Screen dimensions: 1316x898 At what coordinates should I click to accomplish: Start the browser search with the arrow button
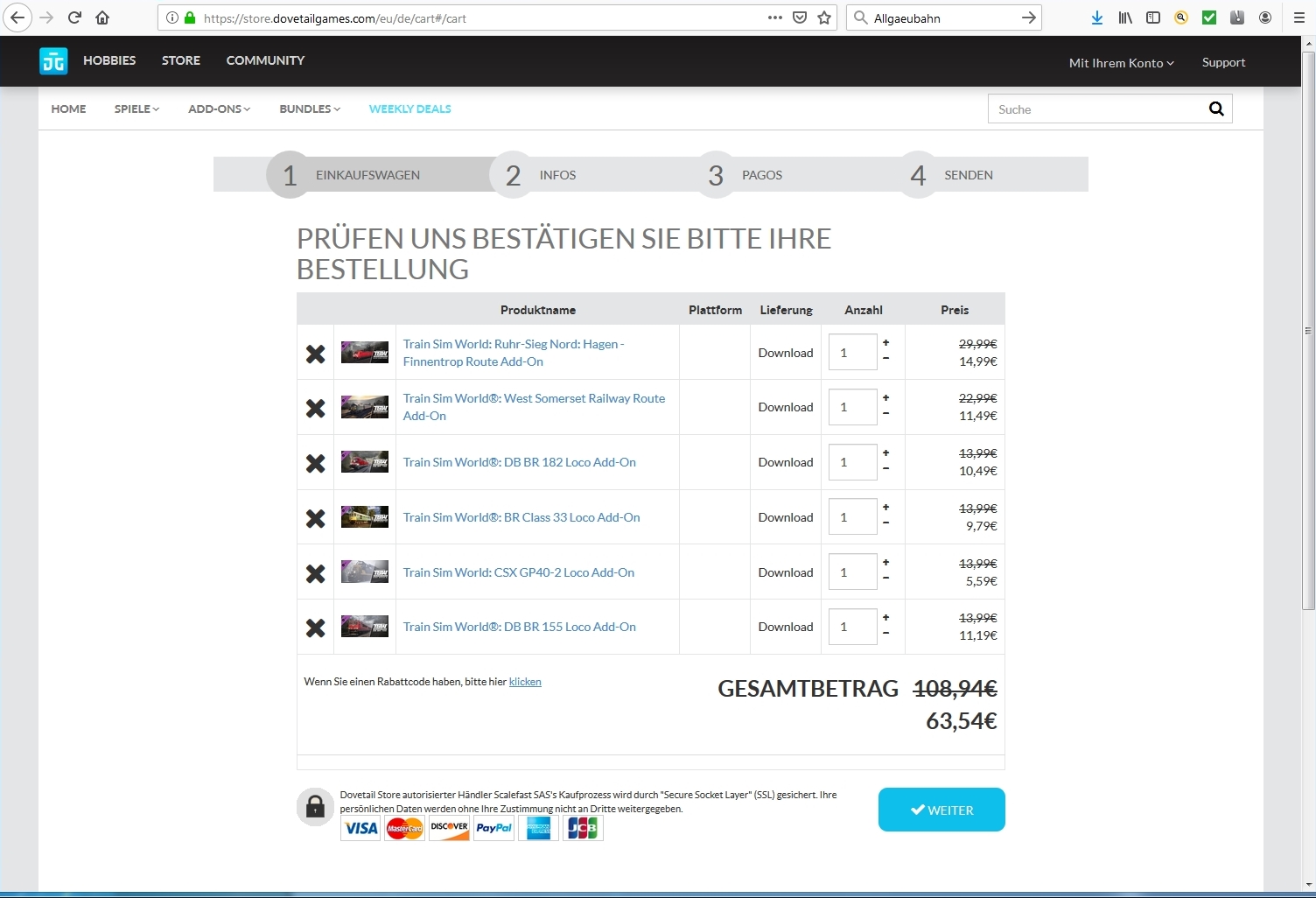coord(1029,18)
